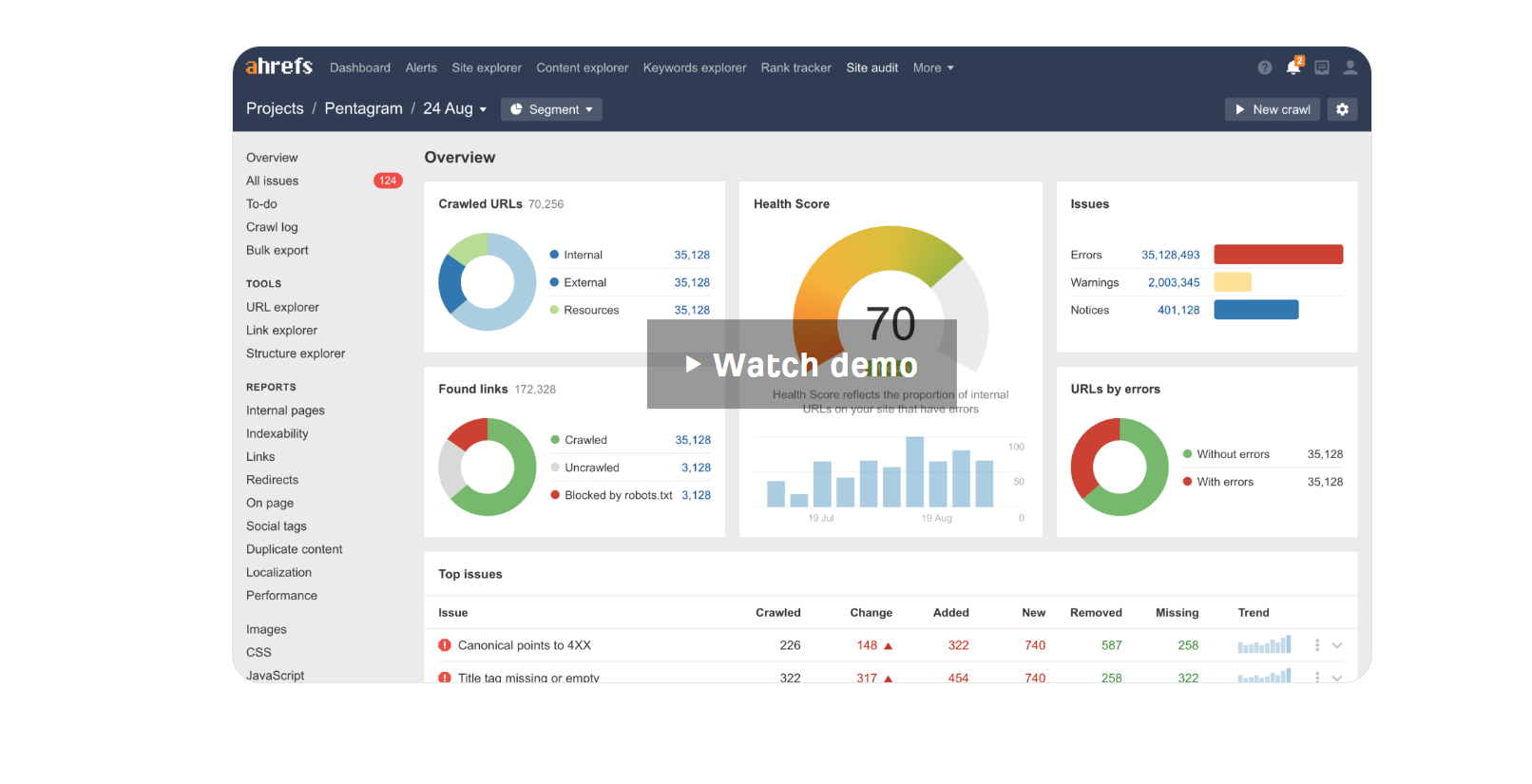Viewport: 1532px width, 784px height.
Task: Go to Projects breadcrumb
Action: click(x=275, y=108)
